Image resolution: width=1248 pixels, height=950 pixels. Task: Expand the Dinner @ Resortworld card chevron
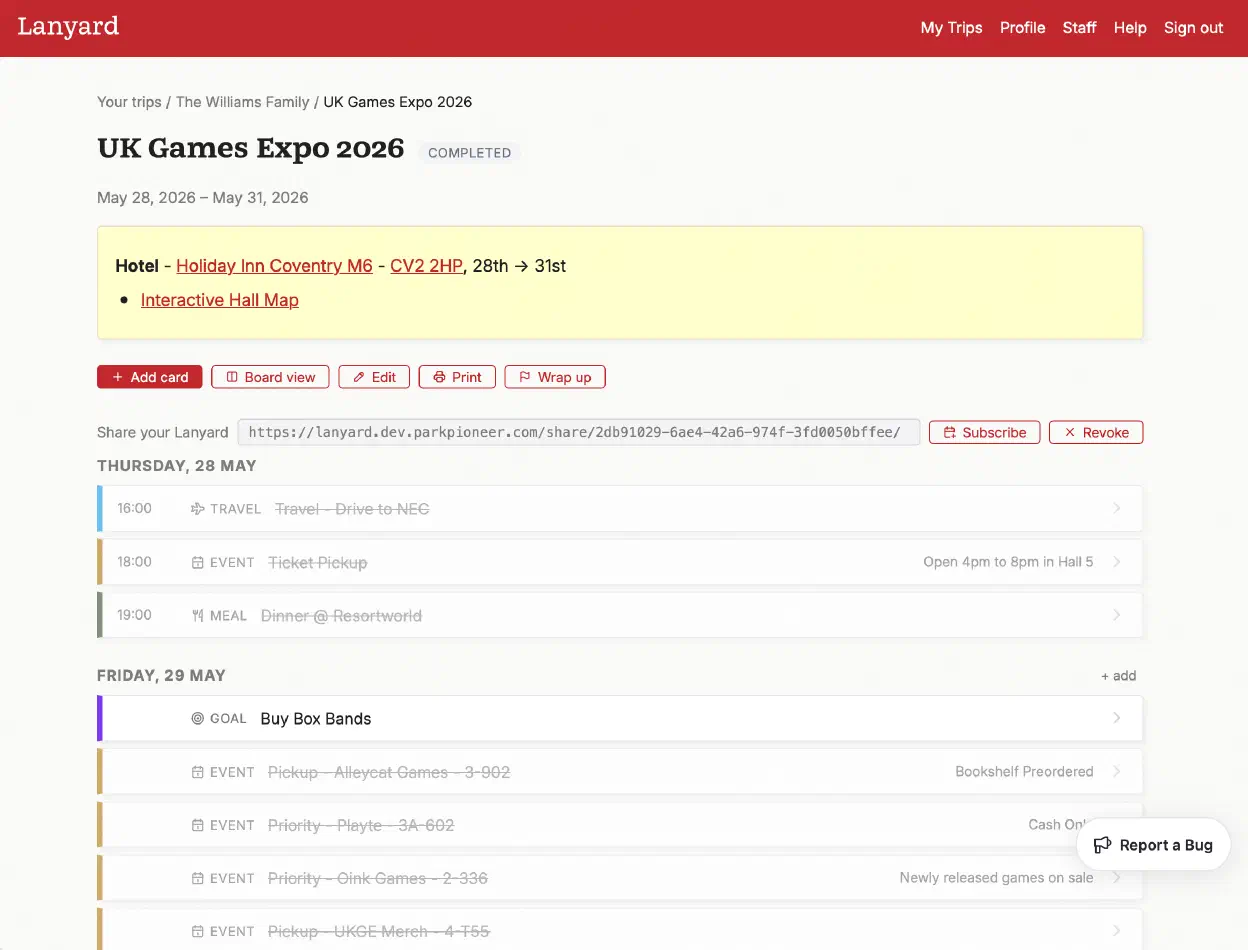click(x=1117, y=615)
